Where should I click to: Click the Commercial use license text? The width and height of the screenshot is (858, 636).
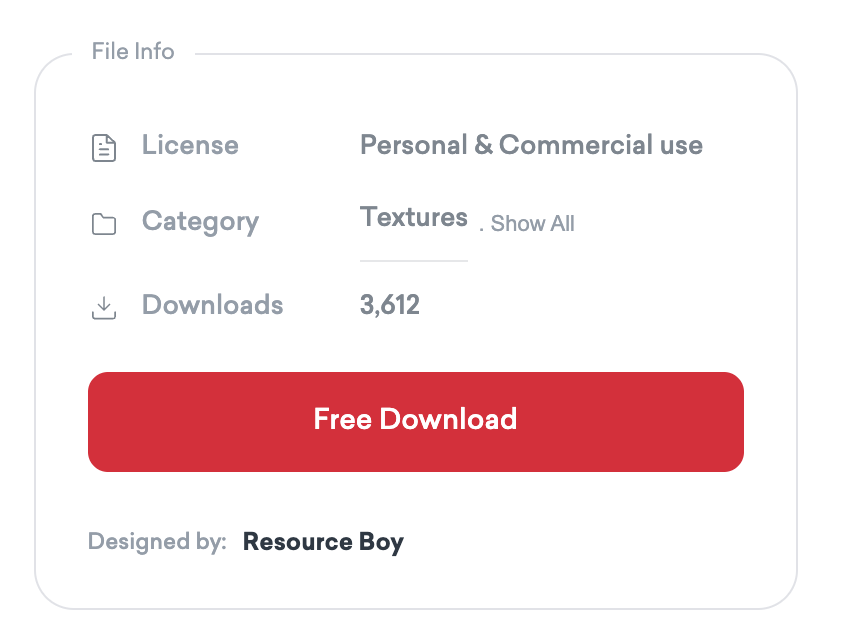[x=600, y=146]
